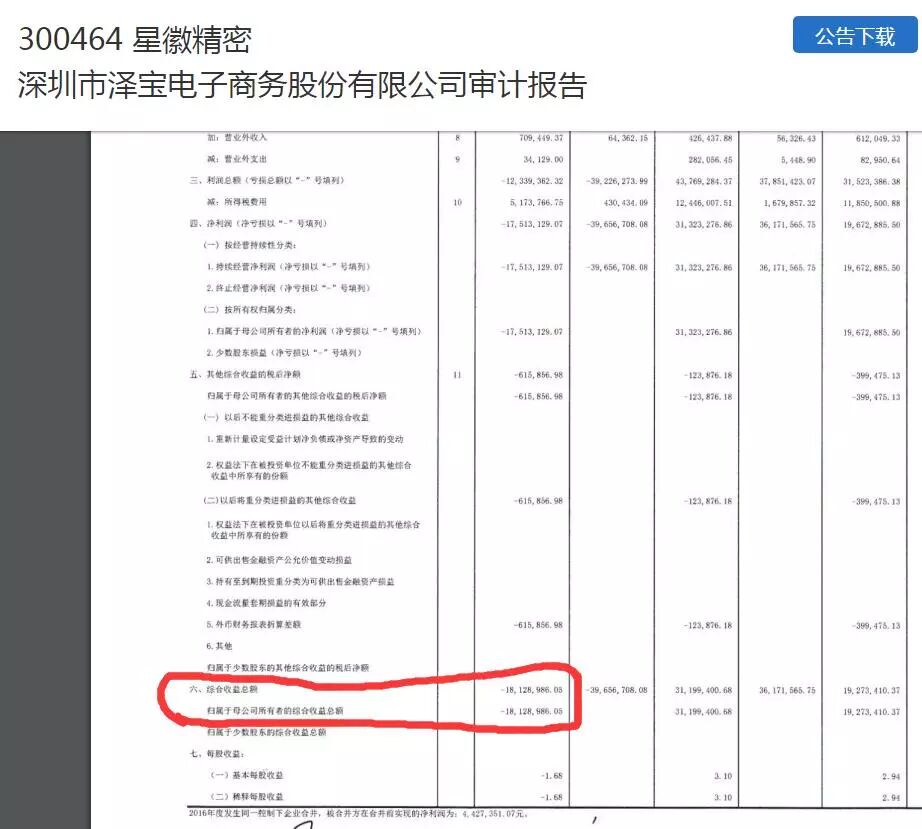Image resolution: width=922 pixels, height=829 pixels.
Task: Click label 2.少数股东损益
Action: pyautogui.click(x=285, y=353)
